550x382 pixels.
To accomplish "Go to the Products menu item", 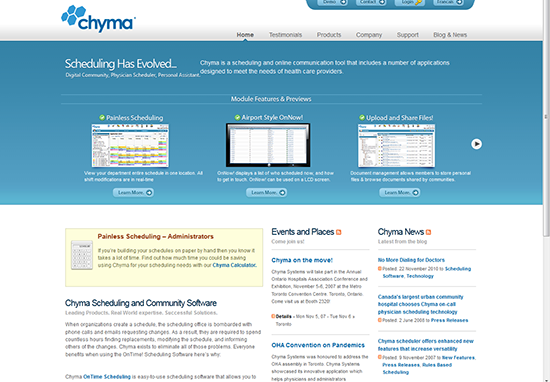I will coord(329,35).
